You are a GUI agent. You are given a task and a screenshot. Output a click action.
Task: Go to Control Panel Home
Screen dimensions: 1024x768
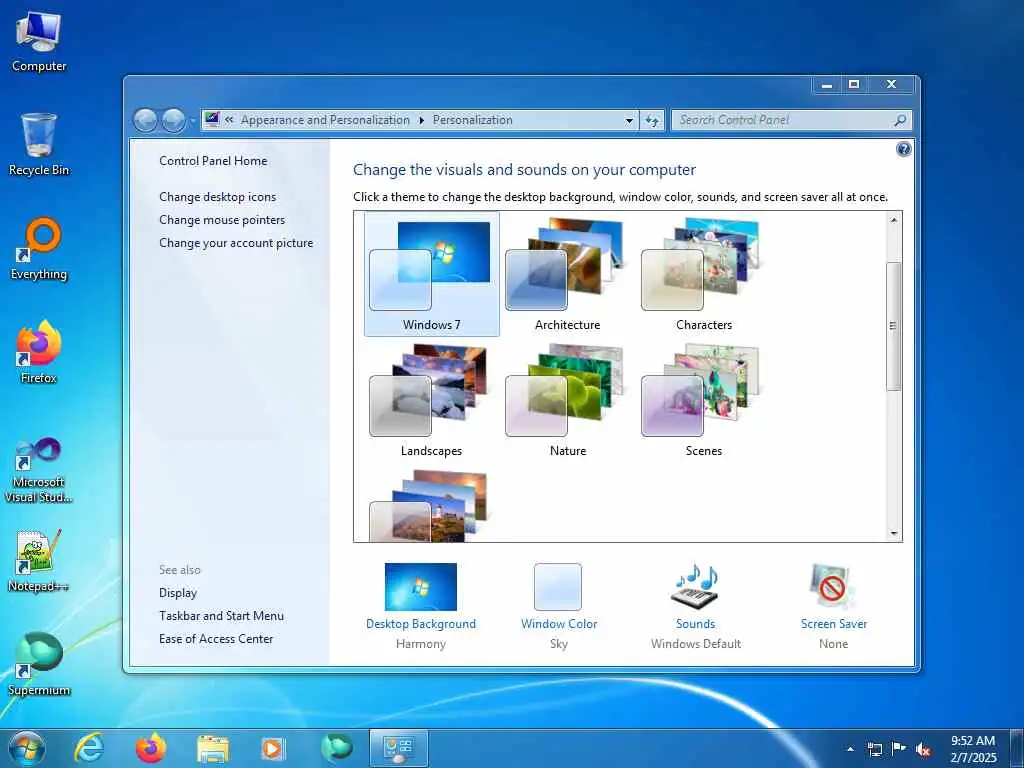(213, 161)
